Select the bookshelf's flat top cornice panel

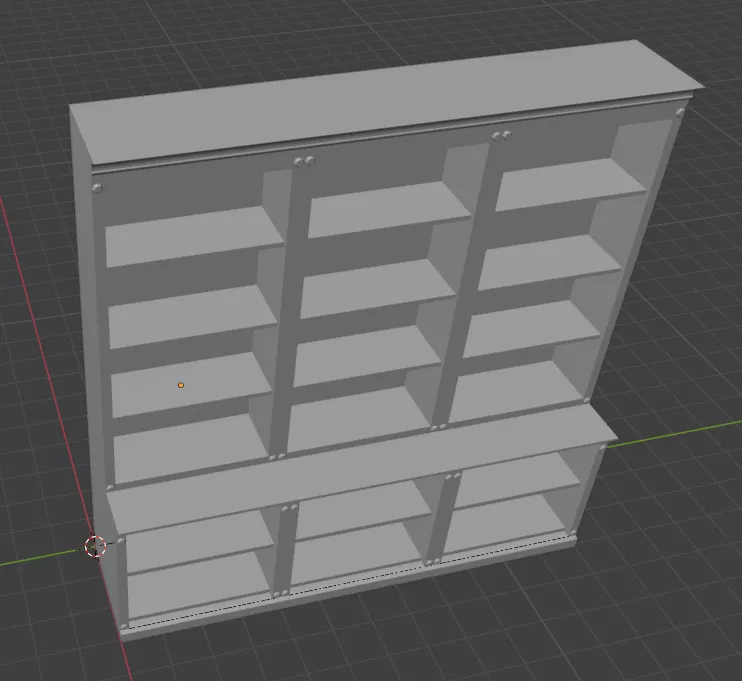point(386,102)
